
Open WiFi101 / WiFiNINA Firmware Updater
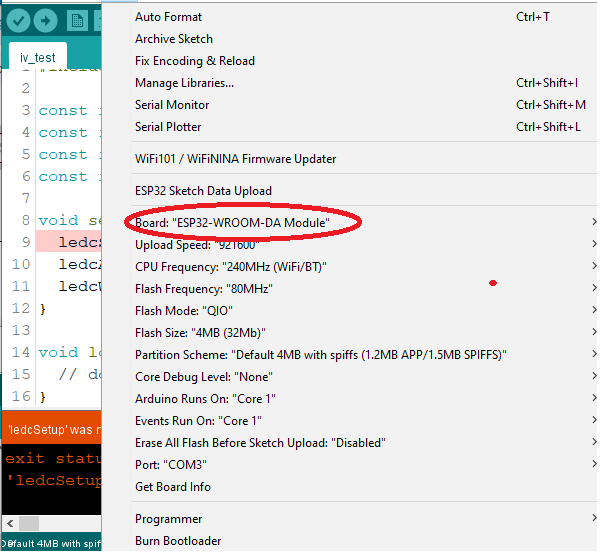235,159
